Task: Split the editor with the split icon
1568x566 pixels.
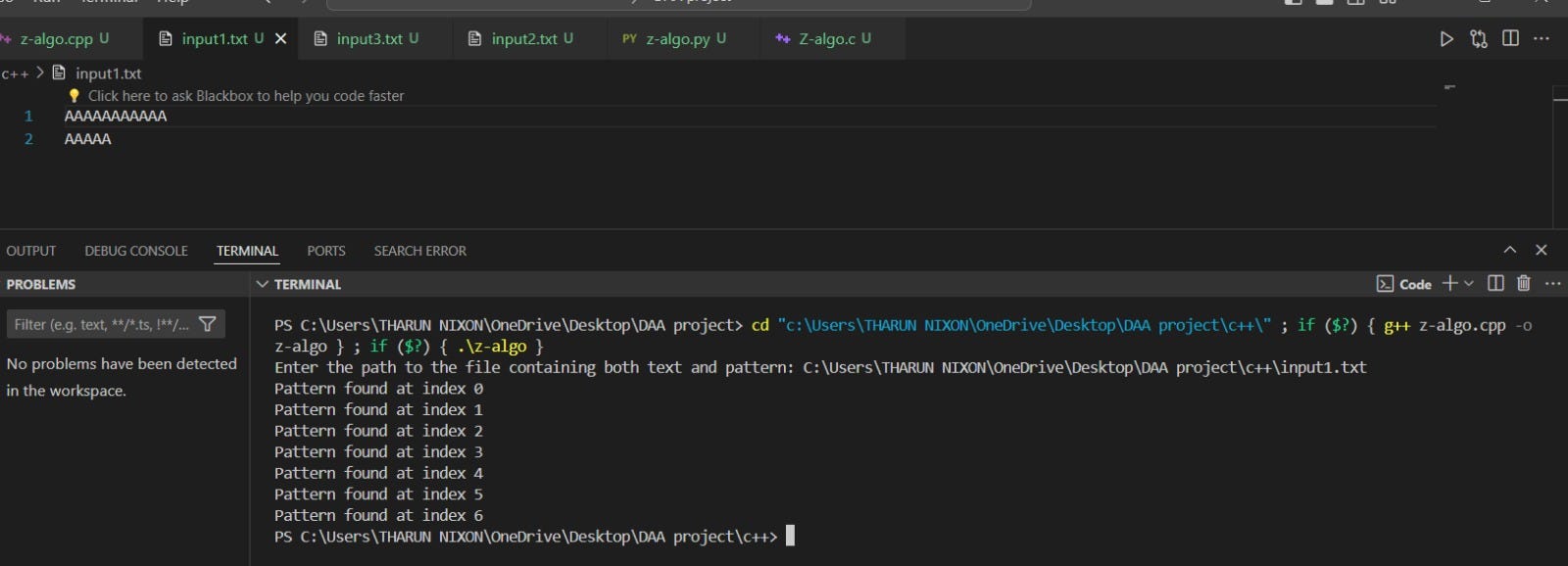Action: pyautogui.click(x=1510, y=38)
